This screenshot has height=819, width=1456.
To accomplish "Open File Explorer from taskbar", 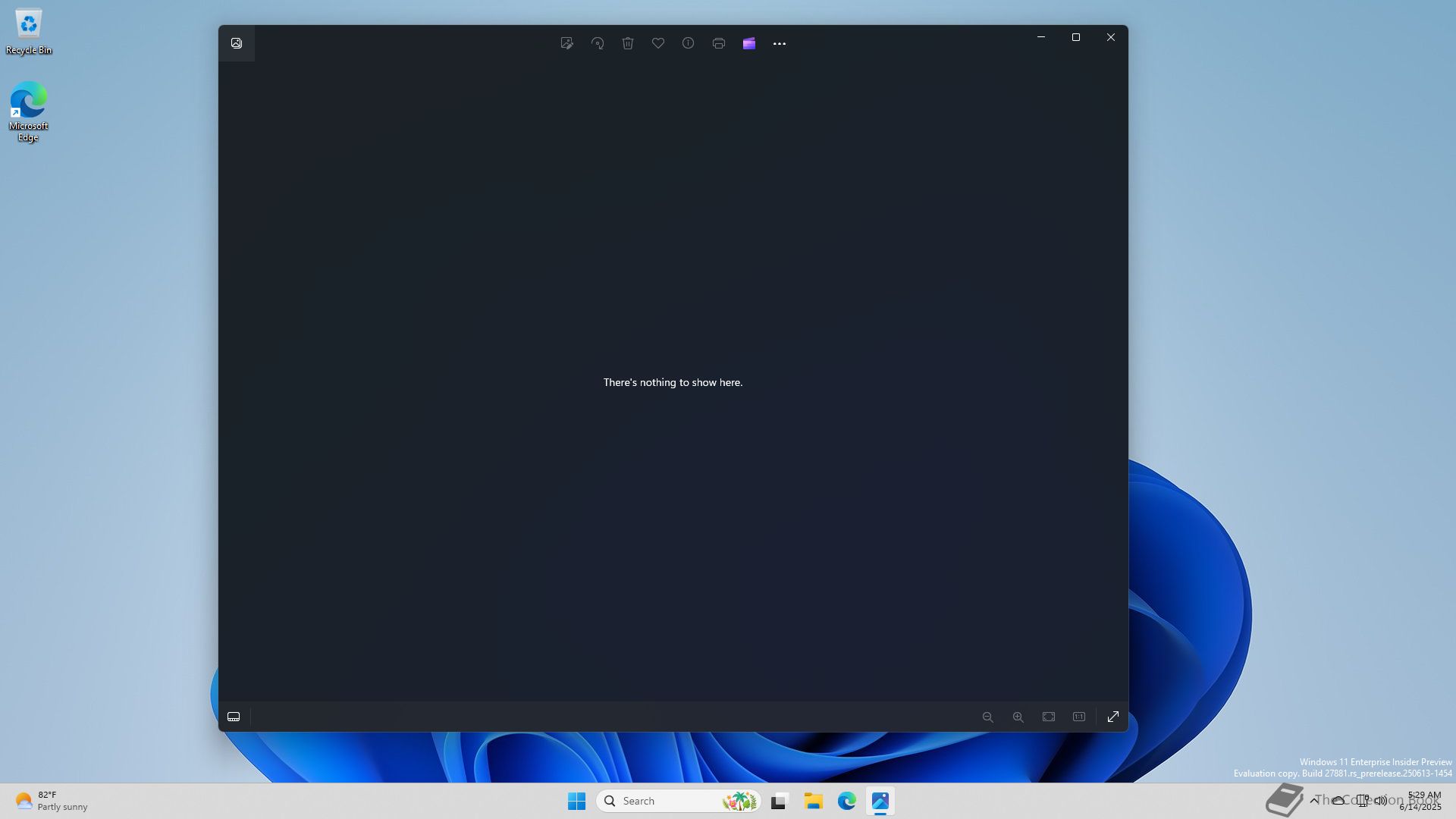I will 814,801.
